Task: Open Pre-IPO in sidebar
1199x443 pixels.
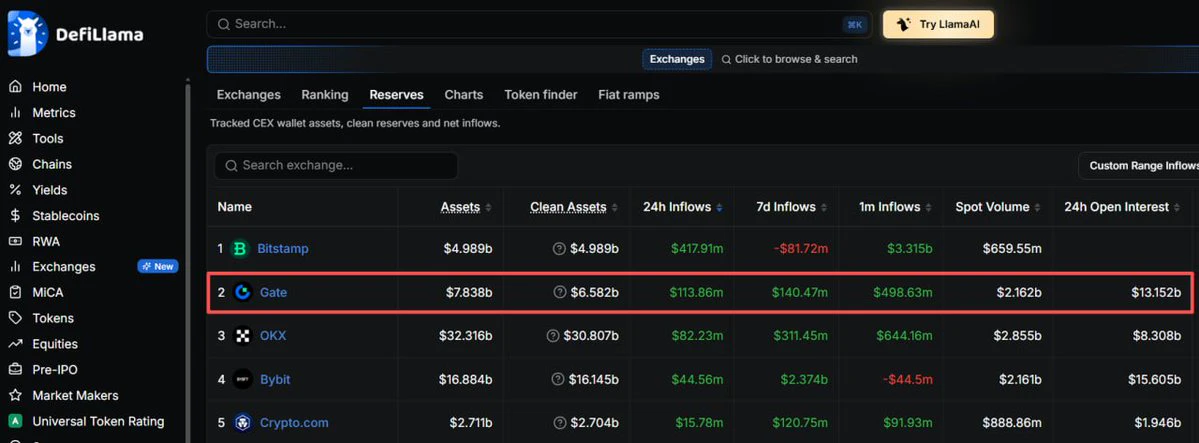Action: click(54, 370)
